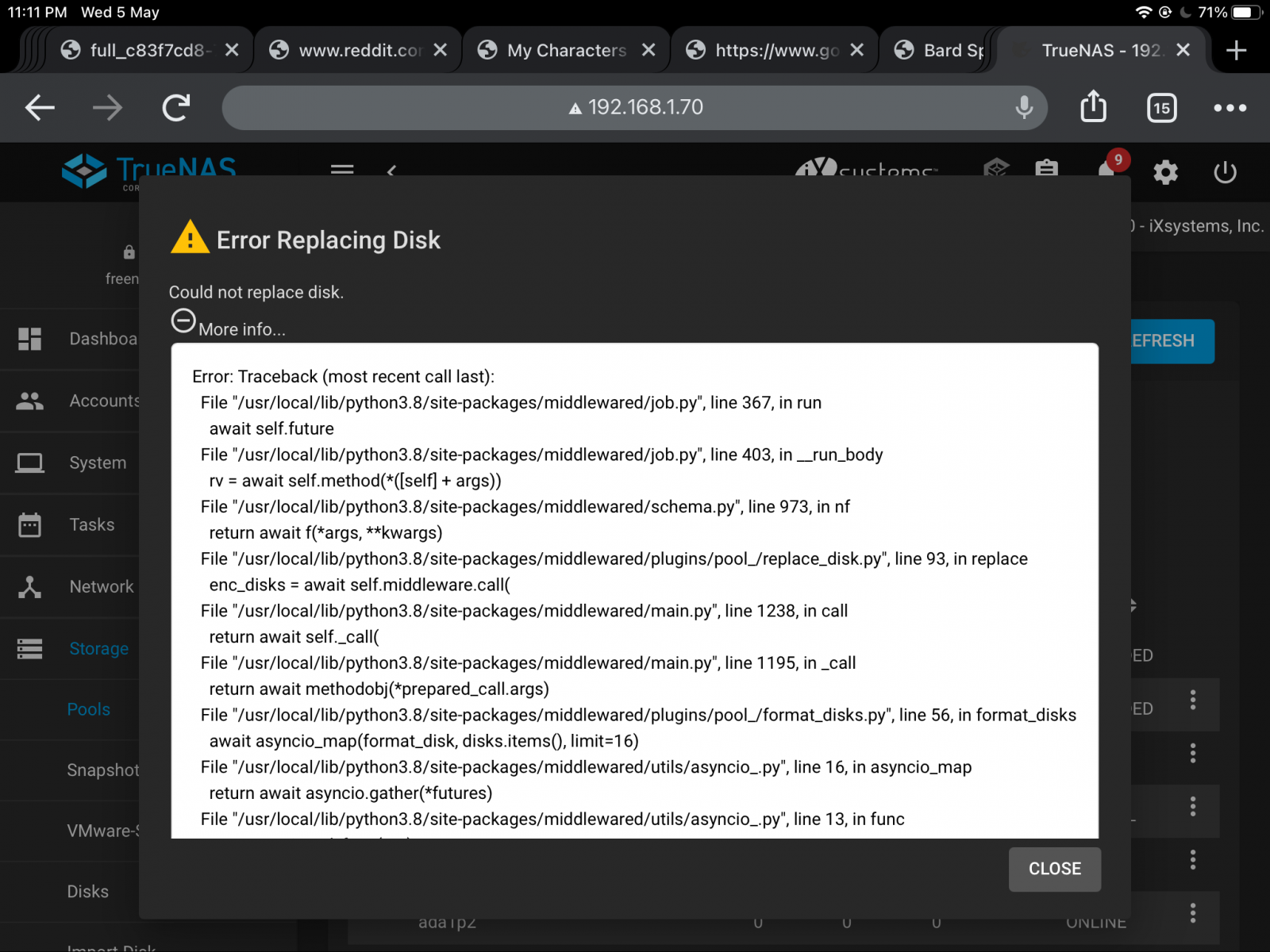Viewport: 1270px width, 952px height.
Task: Open the Network sidebar menu
Action: [101, 587]
